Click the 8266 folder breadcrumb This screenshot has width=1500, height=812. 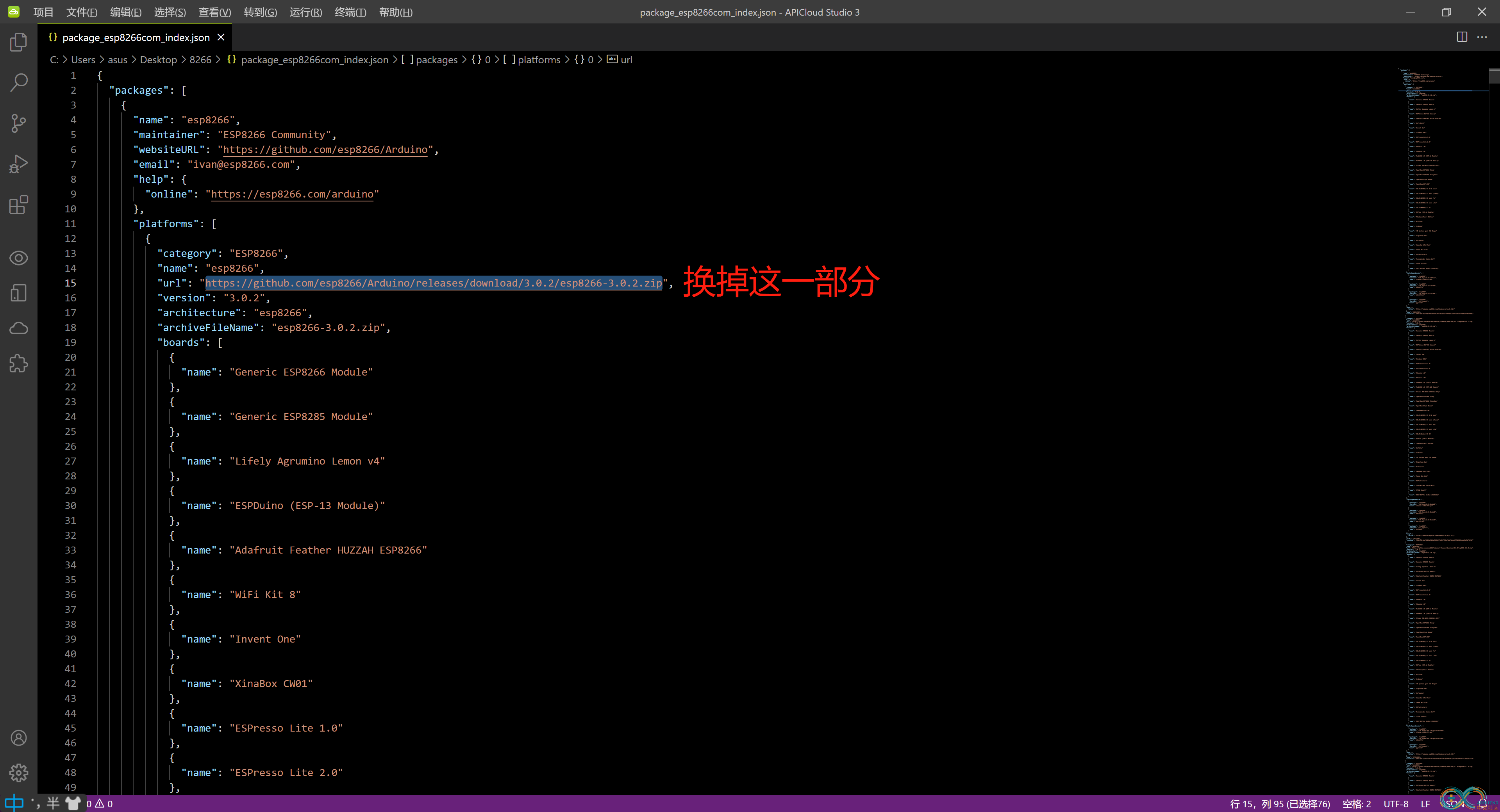[200, 60]
